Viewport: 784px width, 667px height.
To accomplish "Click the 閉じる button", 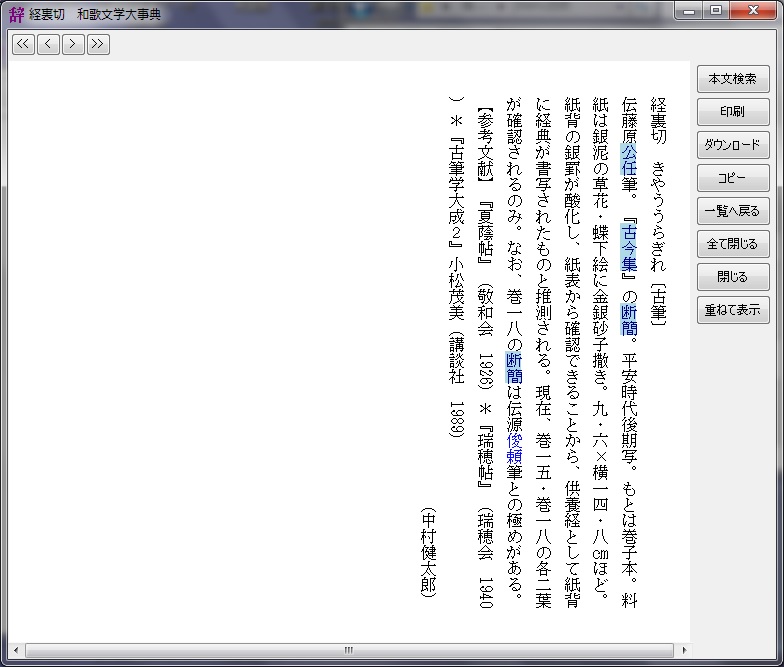I will (733, 277).
